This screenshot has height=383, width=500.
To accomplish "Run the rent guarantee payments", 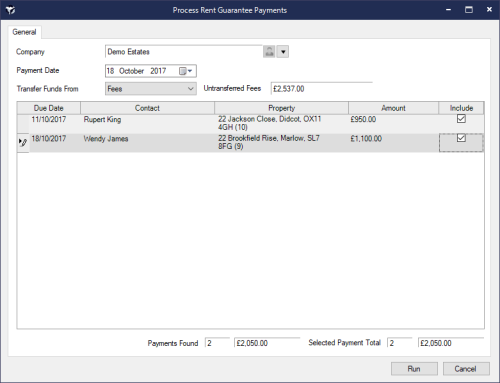I will point(414,369).
